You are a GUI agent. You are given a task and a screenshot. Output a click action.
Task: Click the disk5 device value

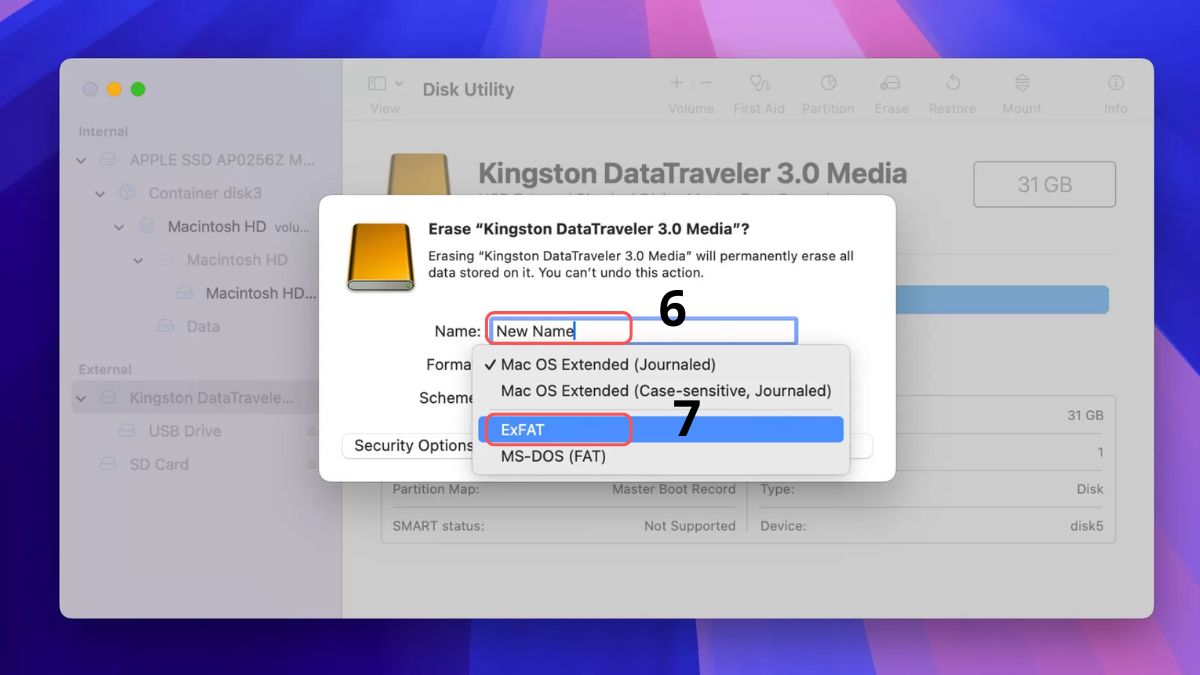(x=1086, y=526)
